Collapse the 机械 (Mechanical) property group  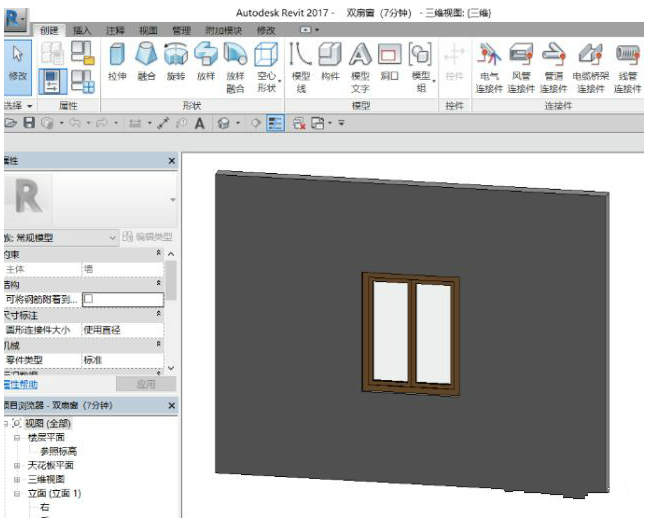158,344
